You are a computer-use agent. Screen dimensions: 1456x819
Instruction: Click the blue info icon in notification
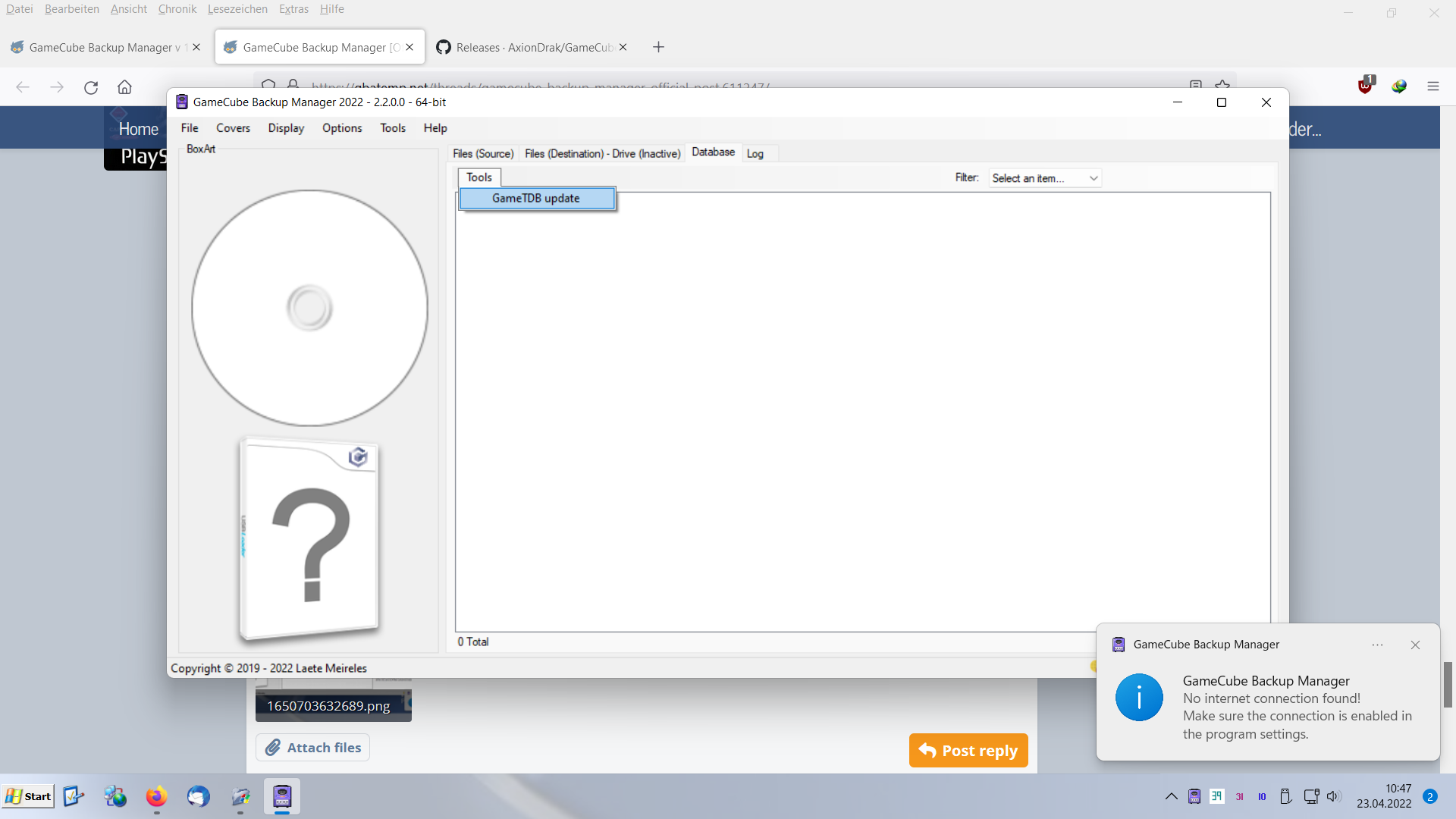pos(1139,698)
